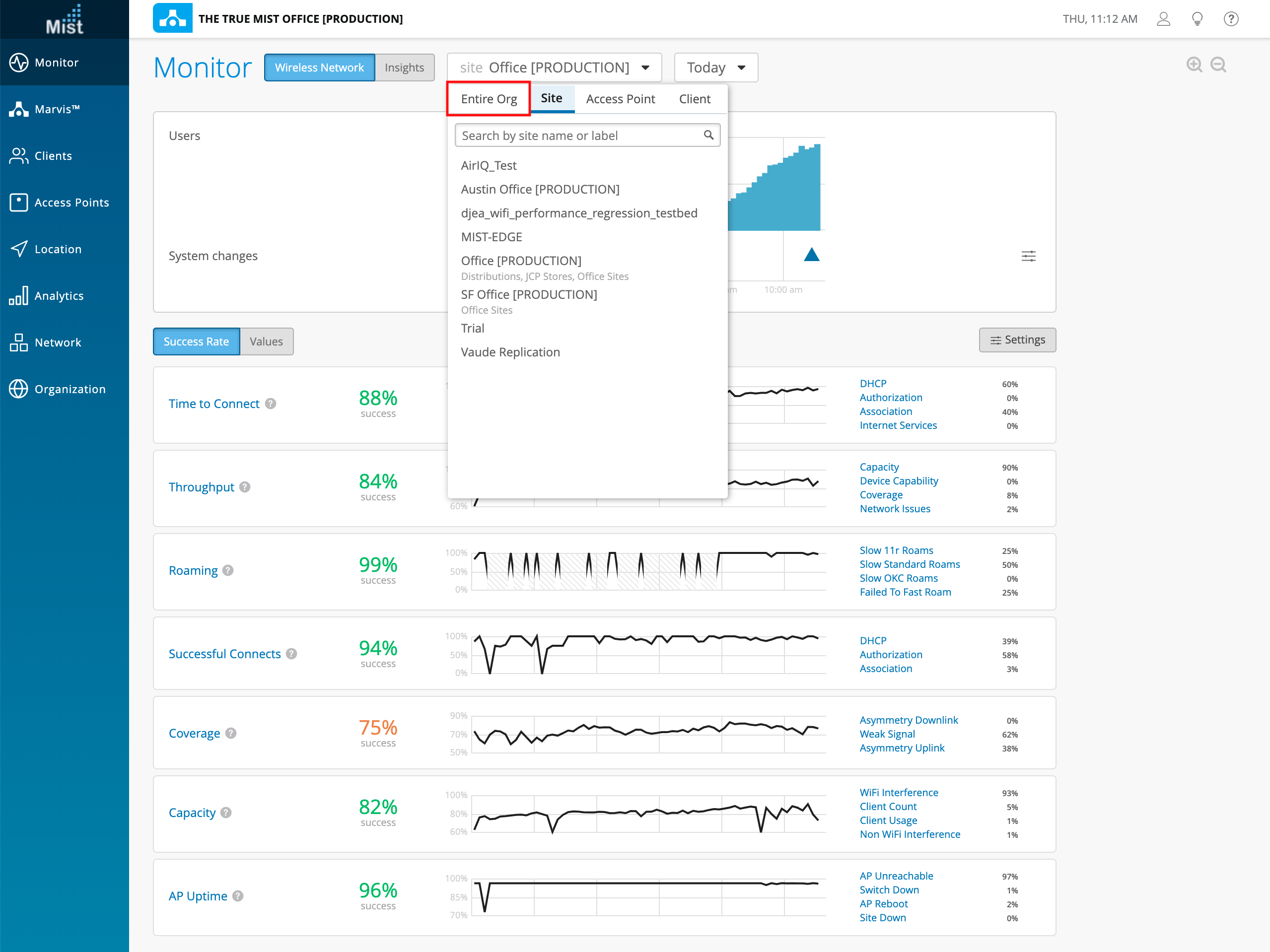Open the user account icon
Viewport: 1270px width, 952px height.
pos(1163,19)
